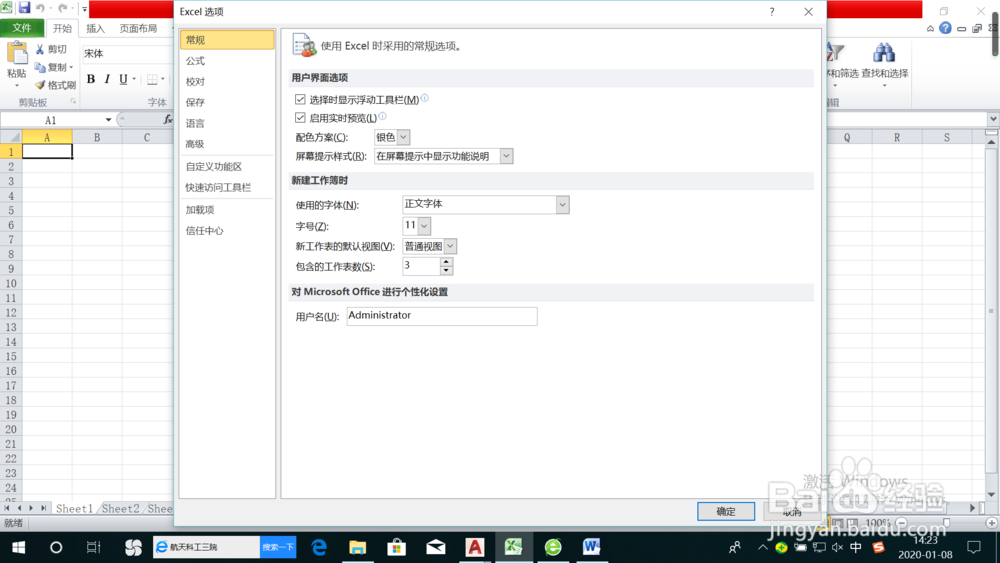Toggle Underline formatting in ribbon
1000x563 pixels.
point(123,79)
